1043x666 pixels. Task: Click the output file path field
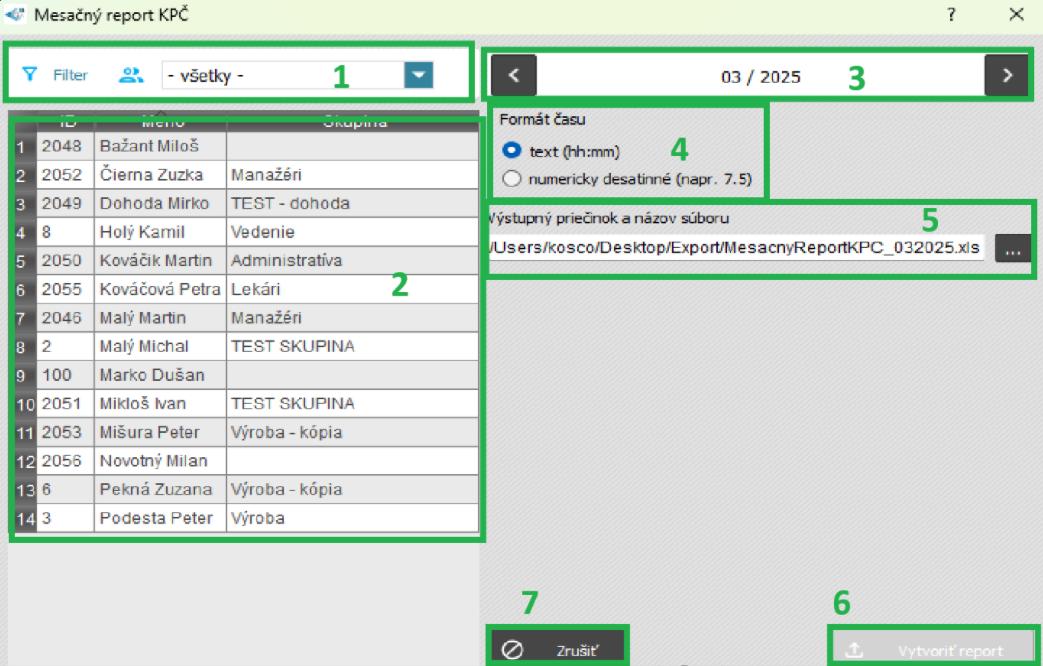click(x=736, y=247)
